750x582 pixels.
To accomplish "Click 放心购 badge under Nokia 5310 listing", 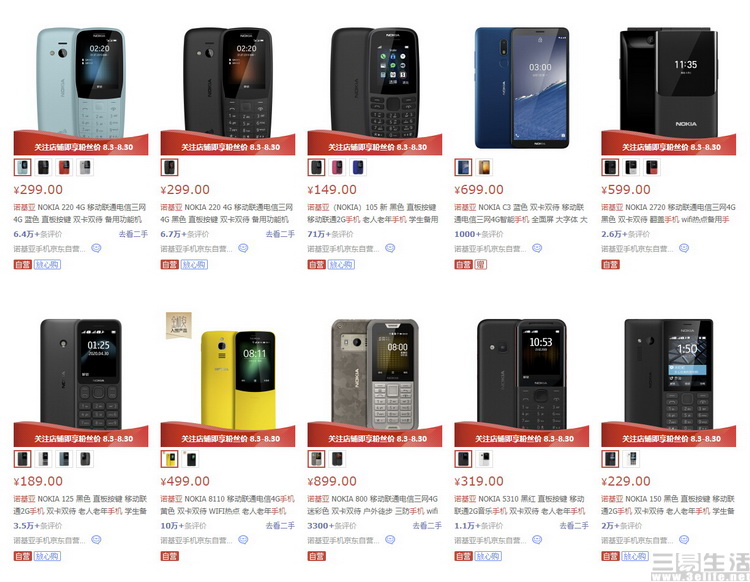I will pyautogui.click(x=488, y=556).
